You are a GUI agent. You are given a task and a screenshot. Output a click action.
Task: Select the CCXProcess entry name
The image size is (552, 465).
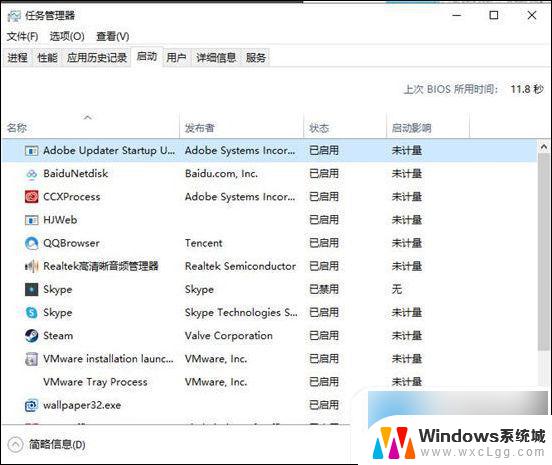(x=72, y=197)
